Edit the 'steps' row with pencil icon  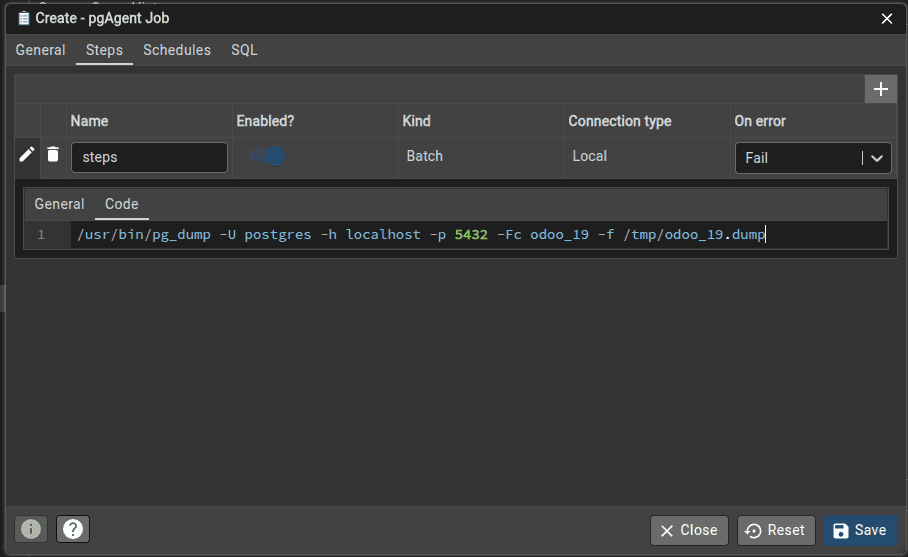point(27,155)
